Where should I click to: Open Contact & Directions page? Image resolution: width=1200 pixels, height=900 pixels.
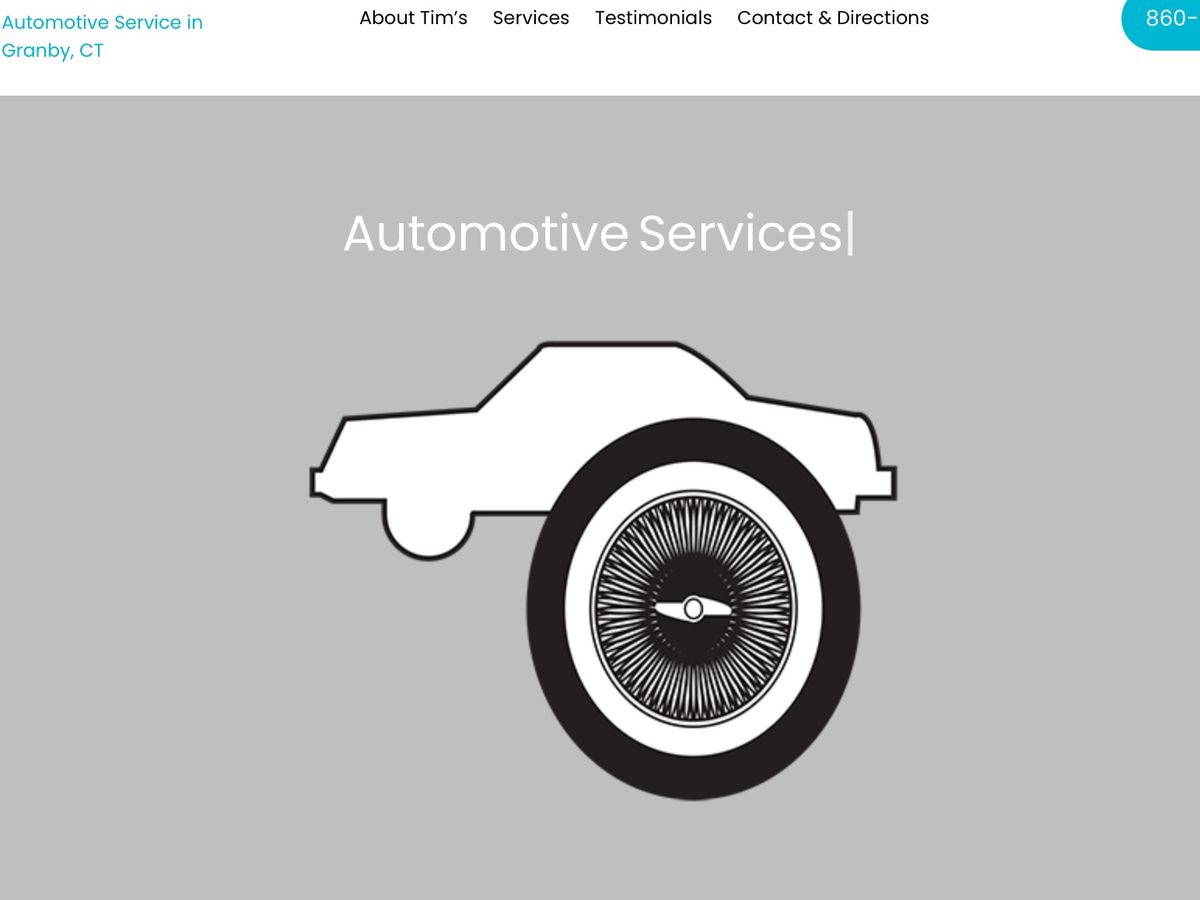pos(832,18)
